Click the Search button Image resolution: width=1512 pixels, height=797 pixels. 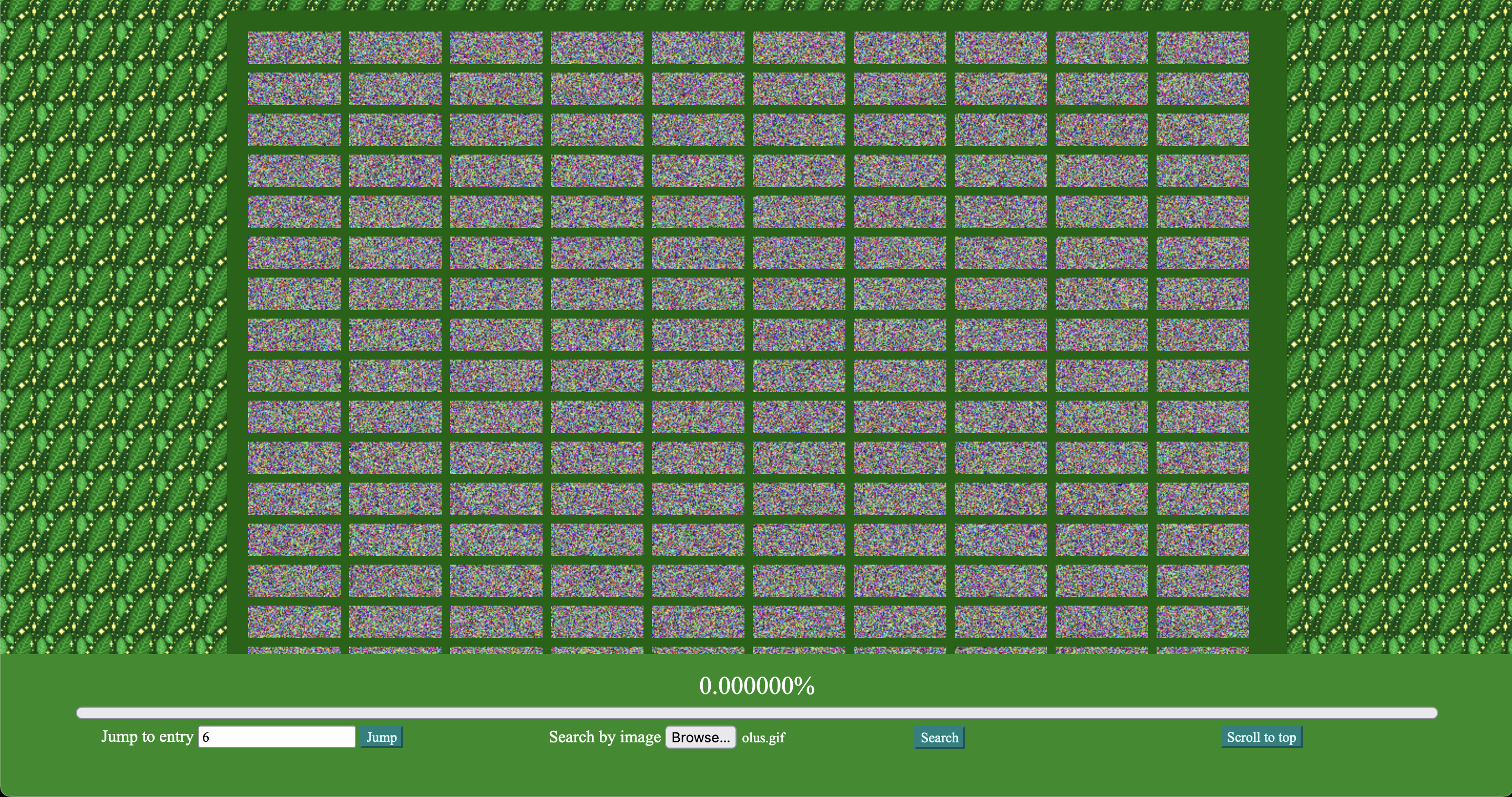coord(939,738)
